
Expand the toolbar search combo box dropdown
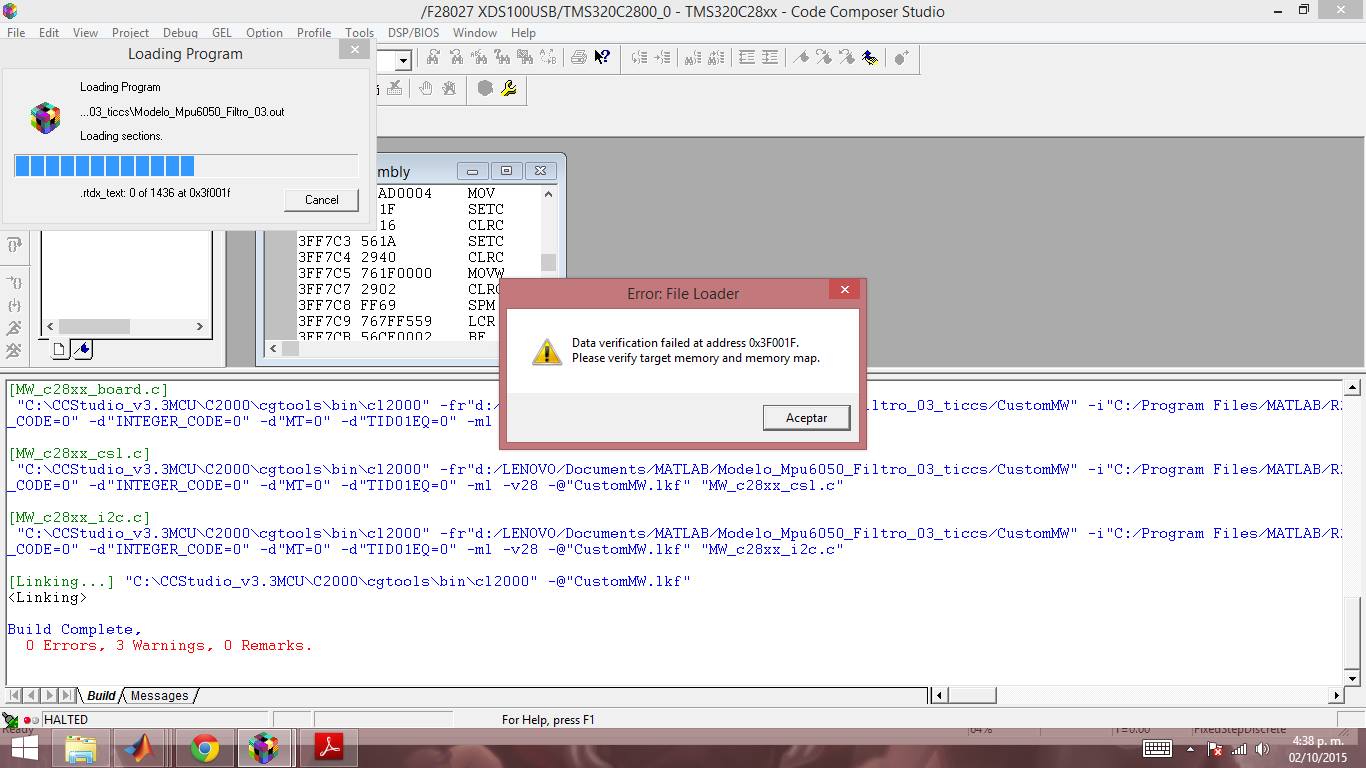tap(403, 60)
